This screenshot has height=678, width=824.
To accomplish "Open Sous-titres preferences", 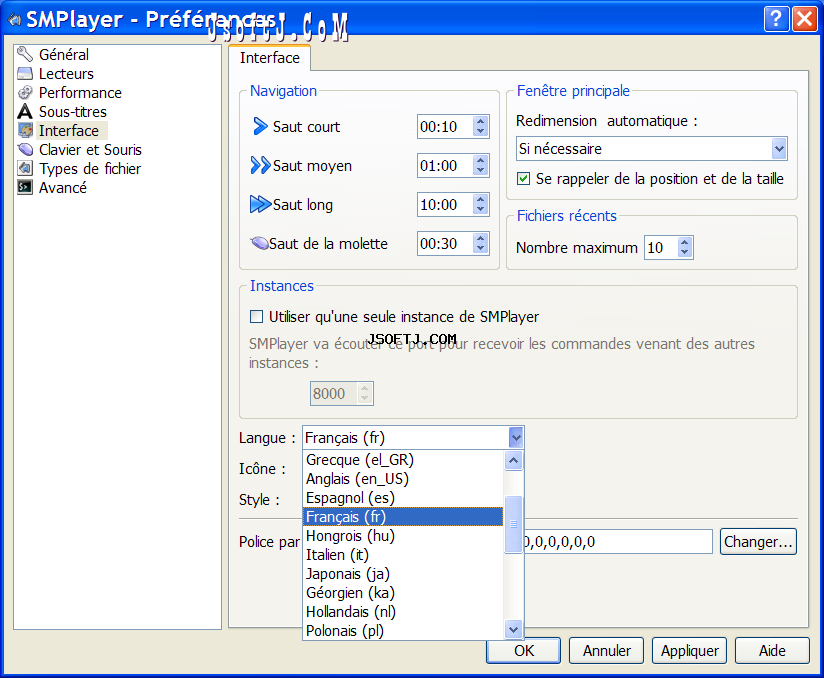I will tap(73, 111).
